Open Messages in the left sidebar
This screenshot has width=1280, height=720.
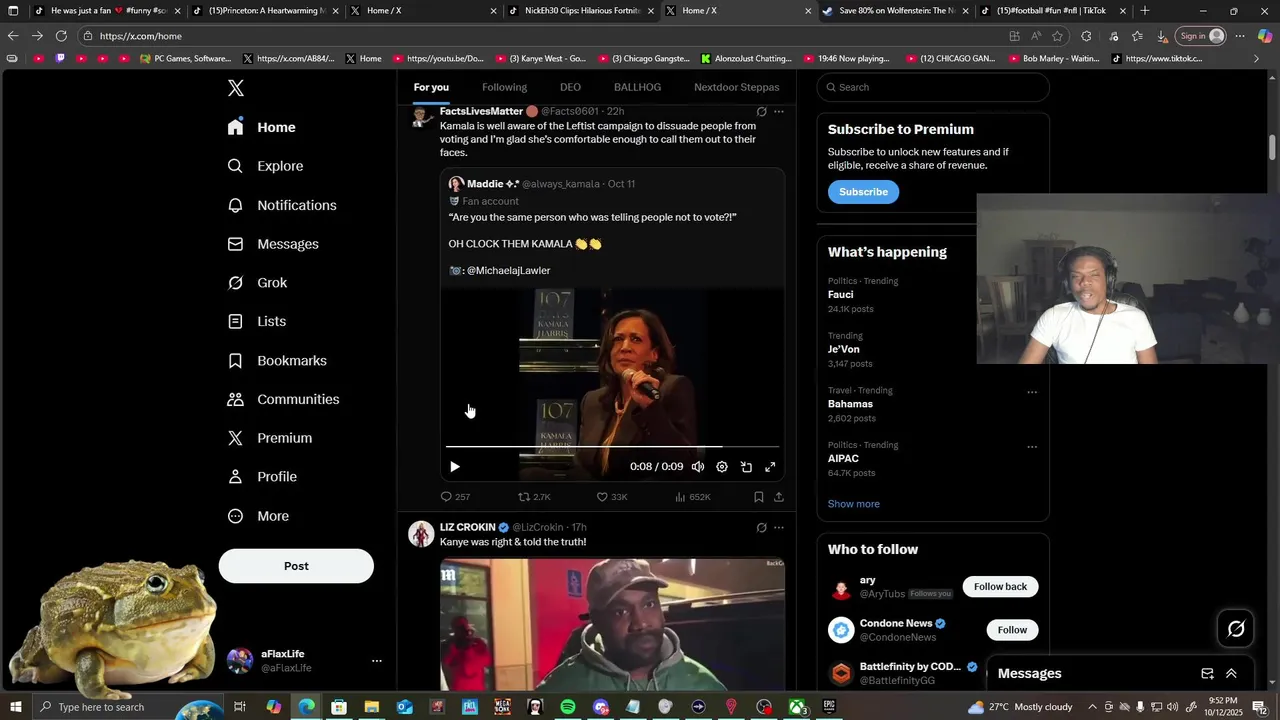pyautogui.click(x=273, y=244)
